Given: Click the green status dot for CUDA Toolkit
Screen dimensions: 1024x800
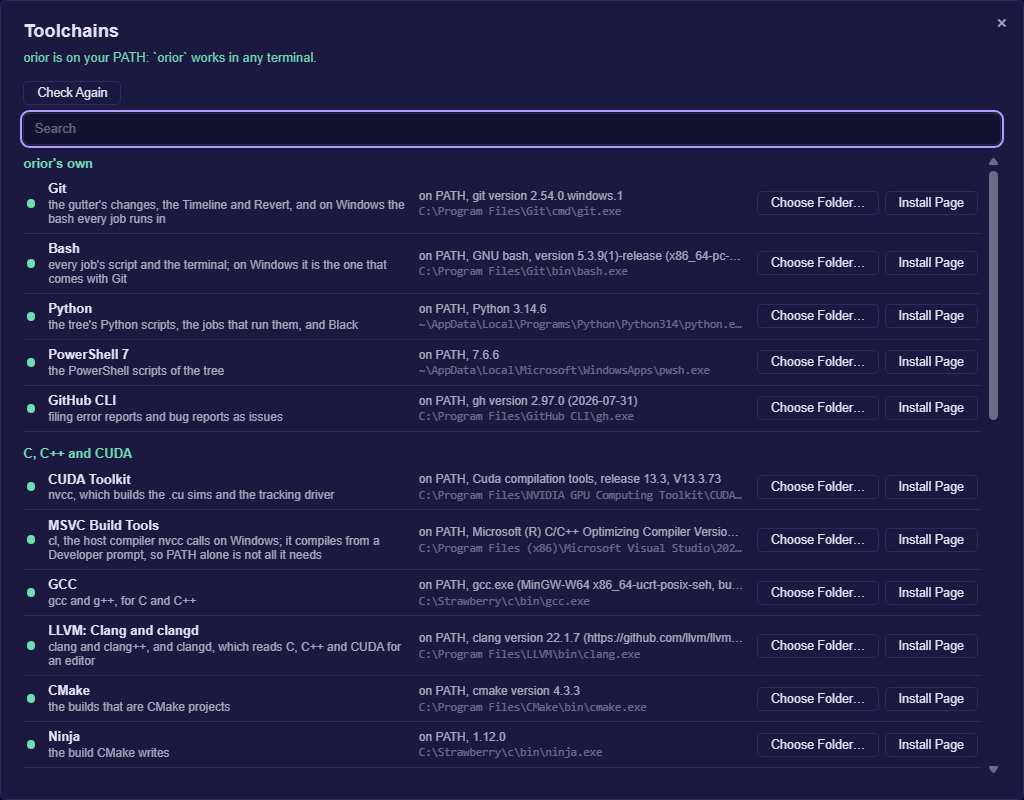Looking at the screenshot, I should pos(31,487).
